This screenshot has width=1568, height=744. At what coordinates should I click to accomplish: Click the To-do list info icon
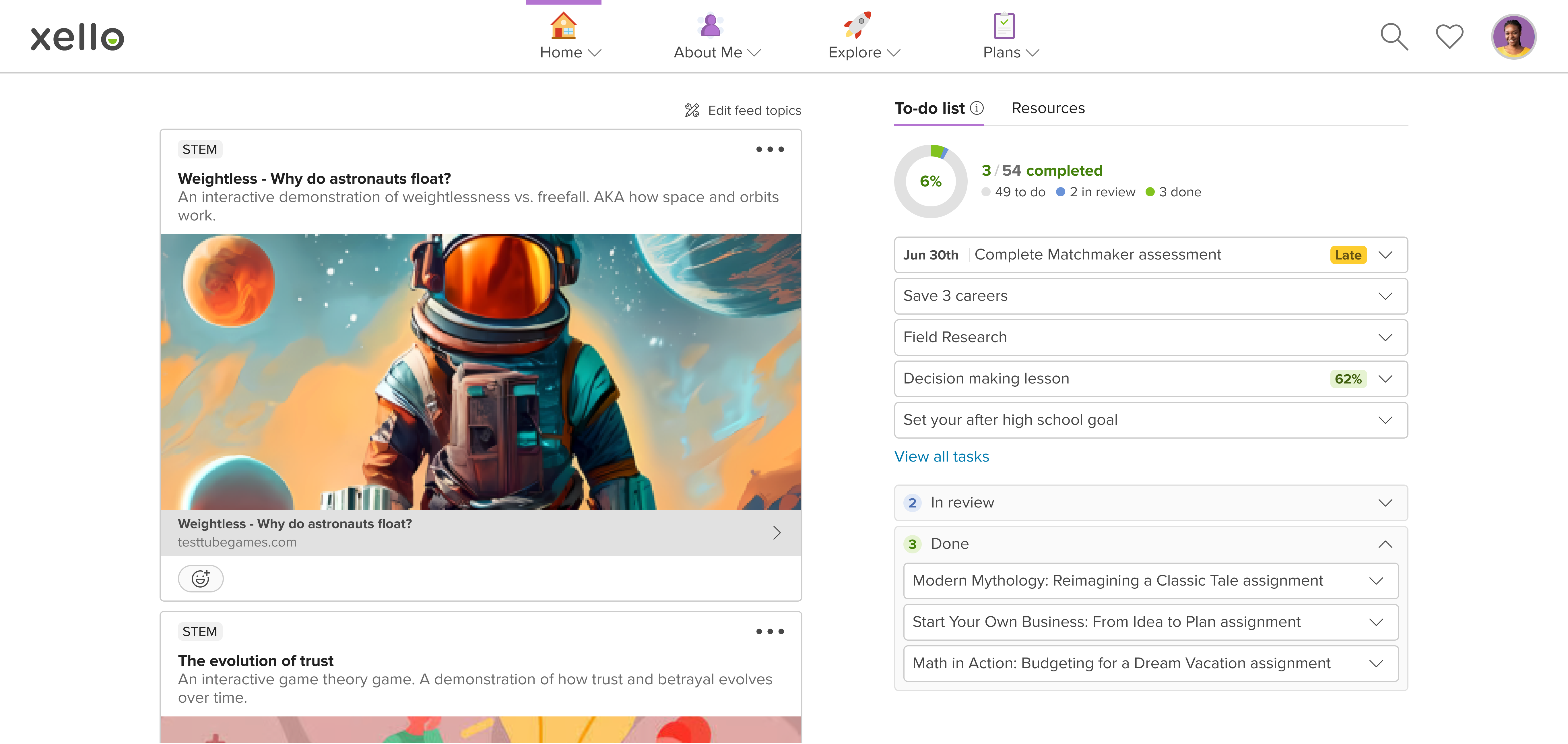point(976,108)
